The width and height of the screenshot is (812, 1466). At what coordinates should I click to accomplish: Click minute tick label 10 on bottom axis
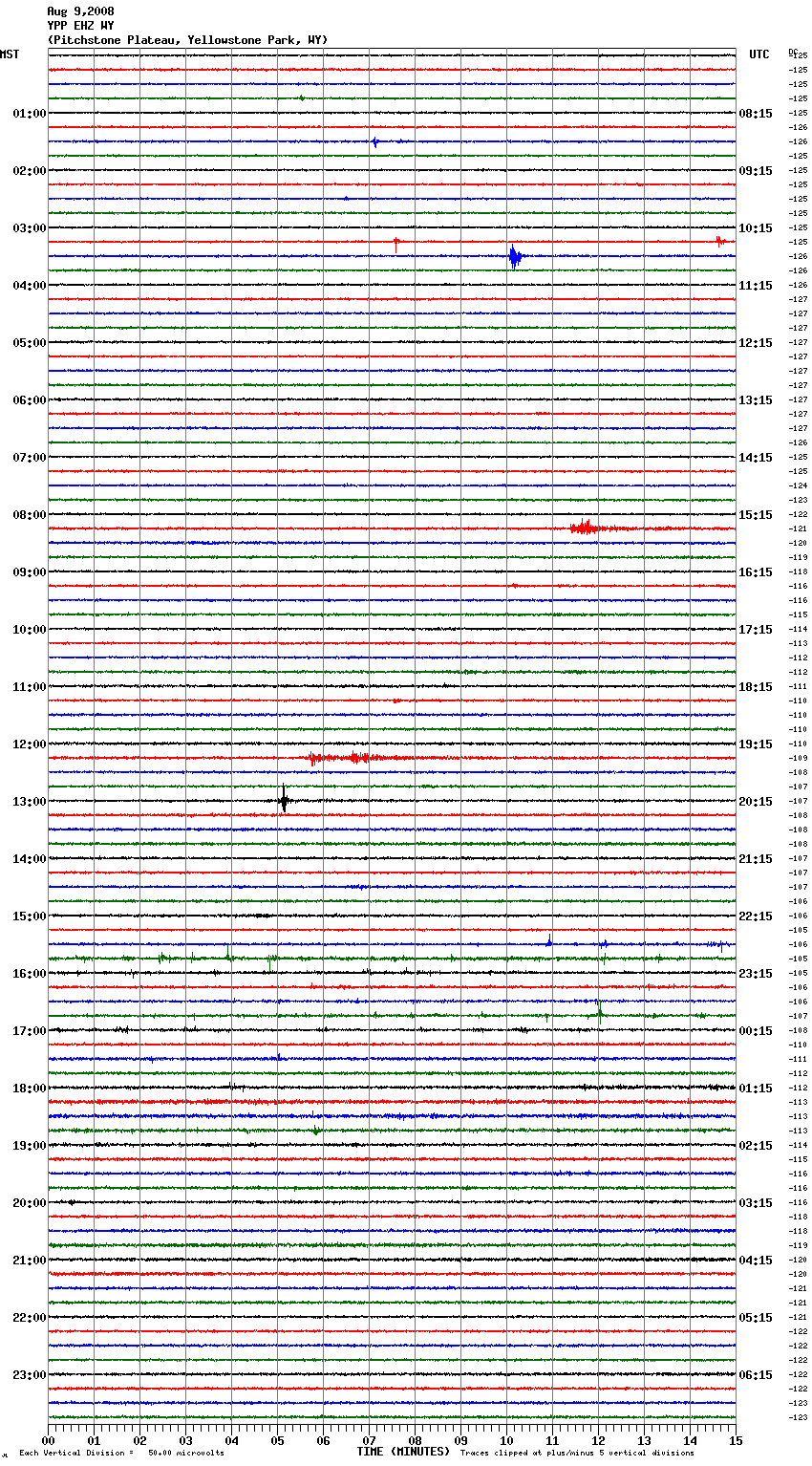pos(506,1440)
